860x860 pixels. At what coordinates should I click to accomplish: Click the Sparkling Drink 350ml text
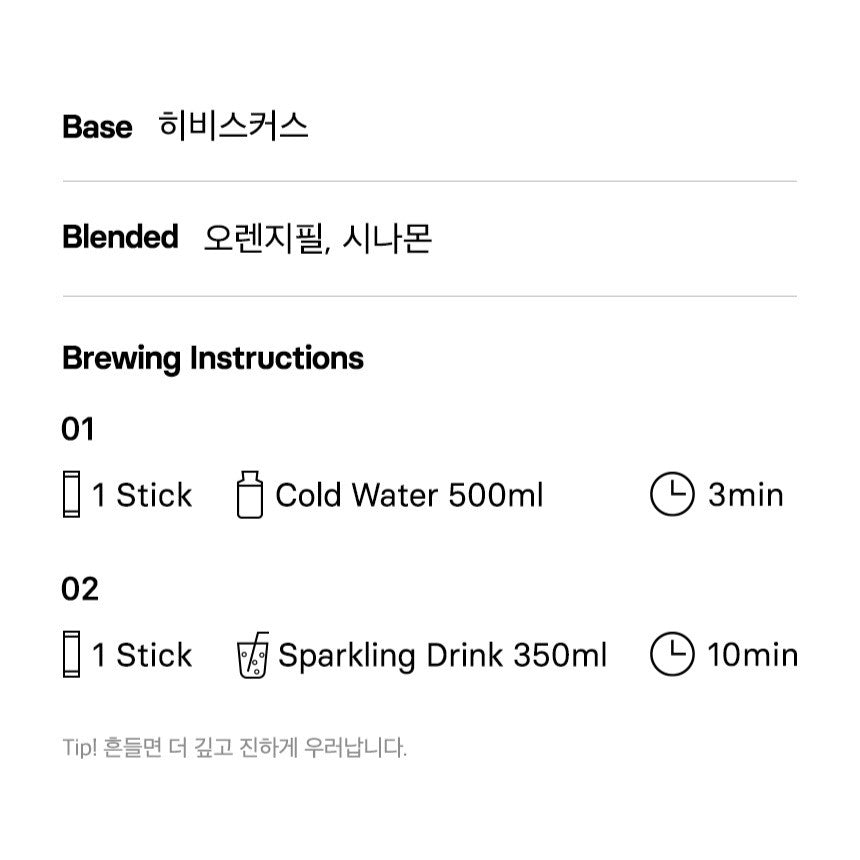pos(442,655)
